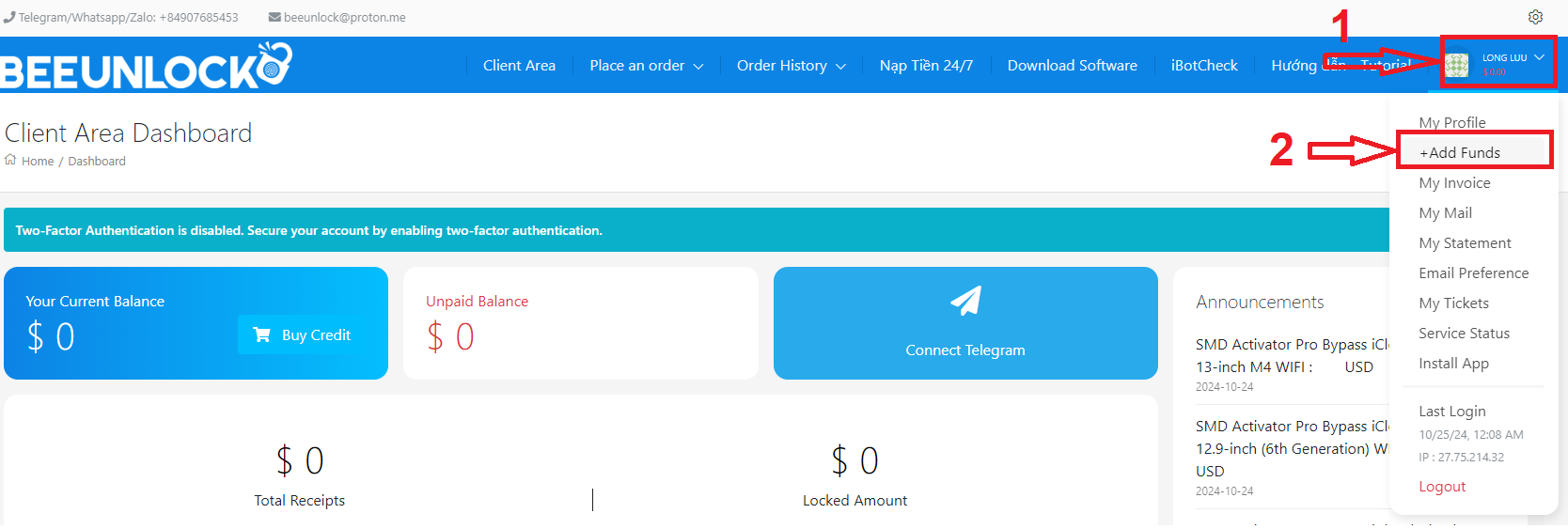Screen dimensions: 1568x529
Task: Click the Logout link
Action: 1442,486
